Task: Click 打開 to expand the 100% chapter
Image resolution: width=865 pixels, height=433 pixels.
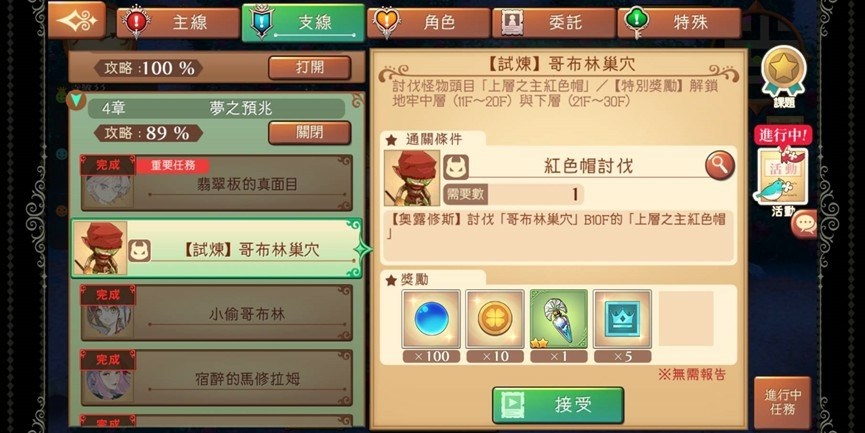Action: pyautogui.click(x=309, y=68)
